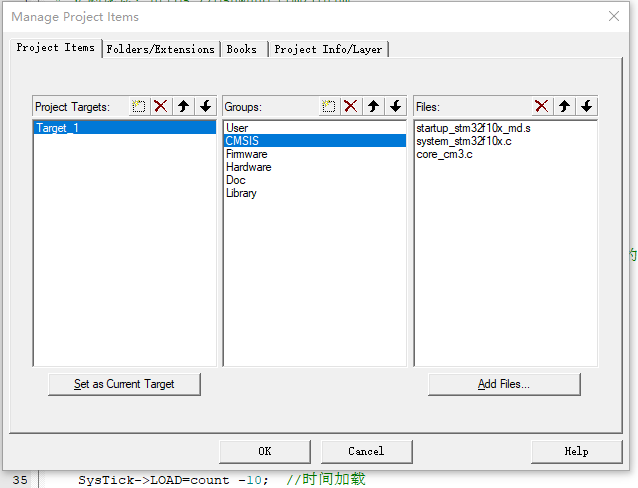Select Target_1 in Project Targets
638x488 pixels.
[125, 128]
